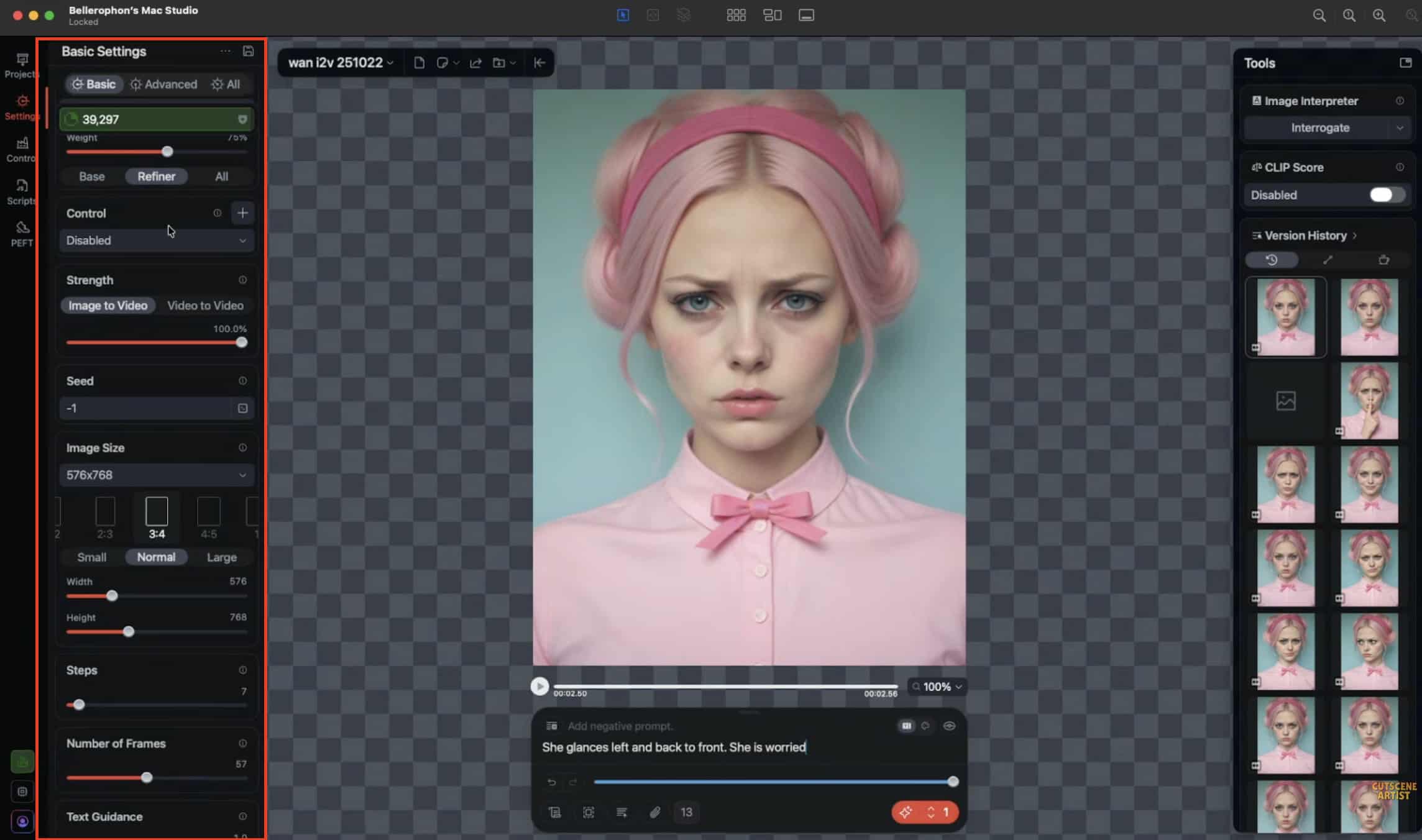Adjust the Number of Frames slider
Image resolution: width=1422 pixels, height=840 pixels.
[x=157, y=778]
